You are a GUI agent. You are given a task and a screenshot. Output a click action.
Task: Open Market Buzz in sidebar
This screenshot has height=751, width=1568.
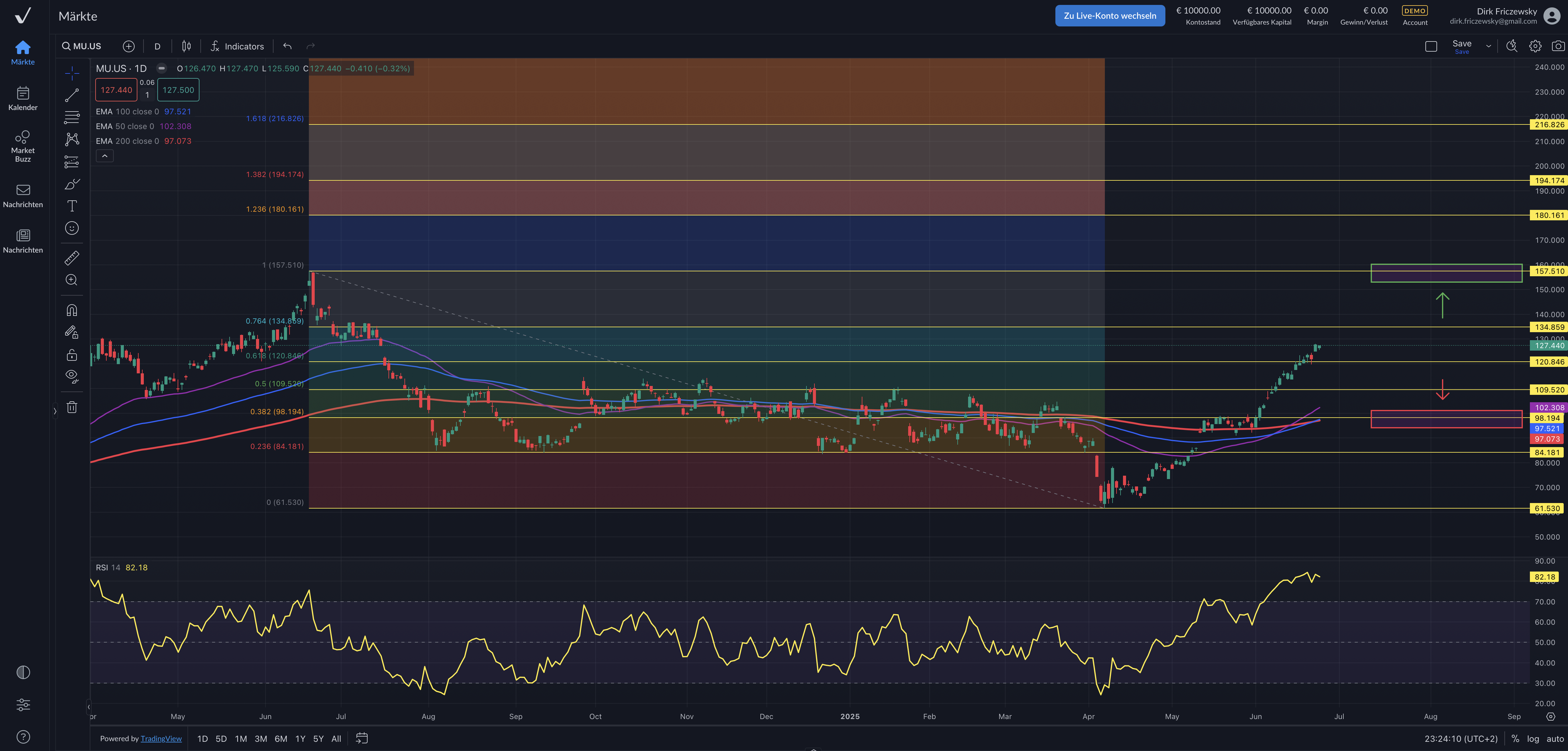pyautogui.click(x=23, y=146)
